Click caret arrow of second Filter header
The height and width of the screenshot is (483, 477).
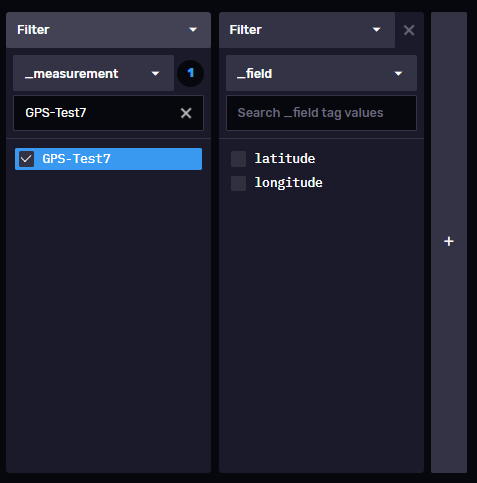click(x=377, y=30)
